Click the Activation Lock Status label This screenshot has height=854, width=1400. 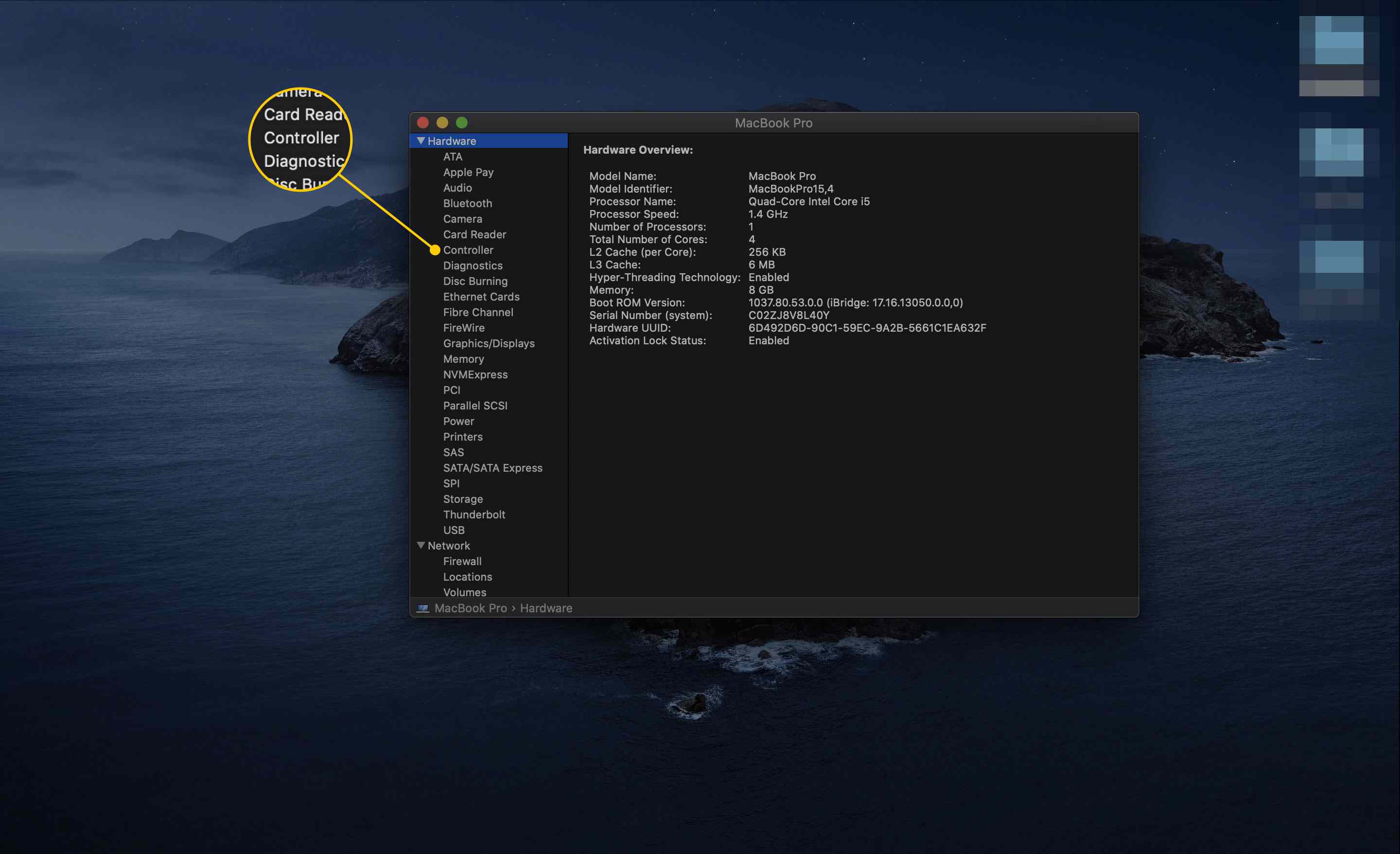647,340
